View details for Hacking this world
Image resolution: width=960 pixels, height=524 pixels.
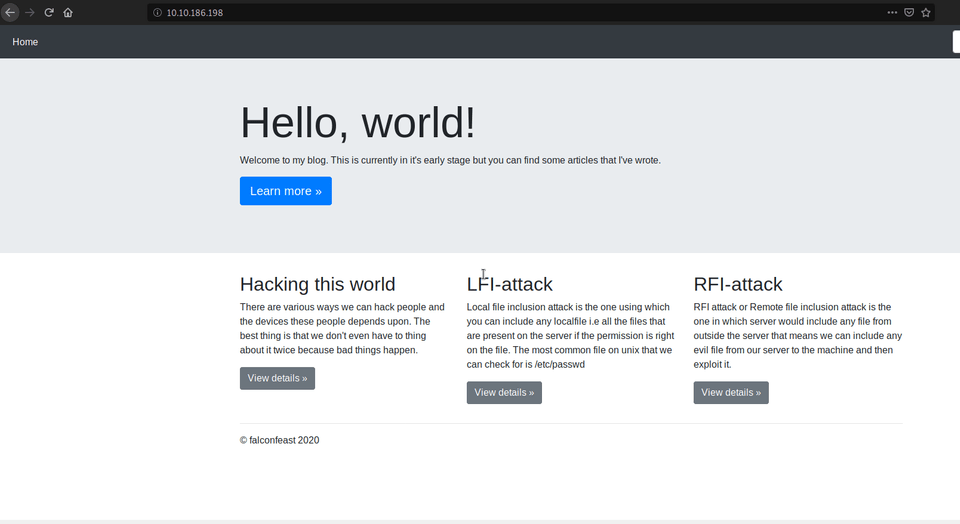(x=277, y=378)
